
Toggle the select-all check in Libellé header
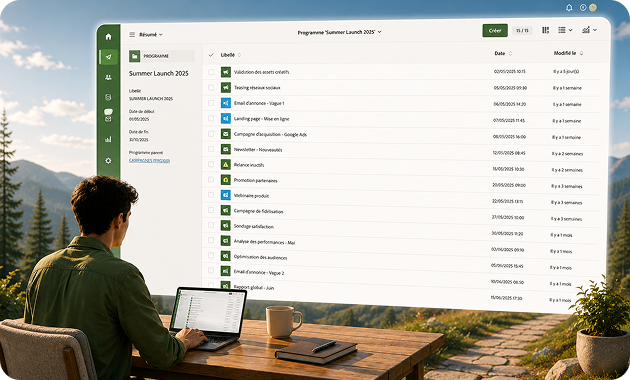point(211,55)
